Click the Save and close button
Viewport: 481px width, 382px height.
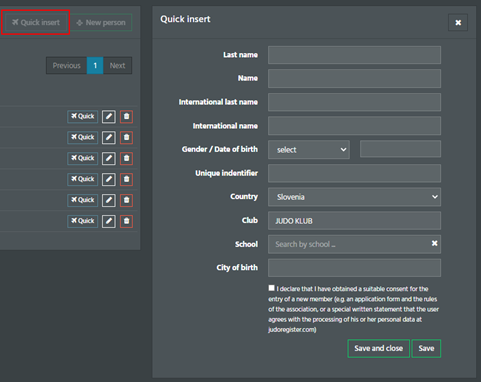(378, 348)
